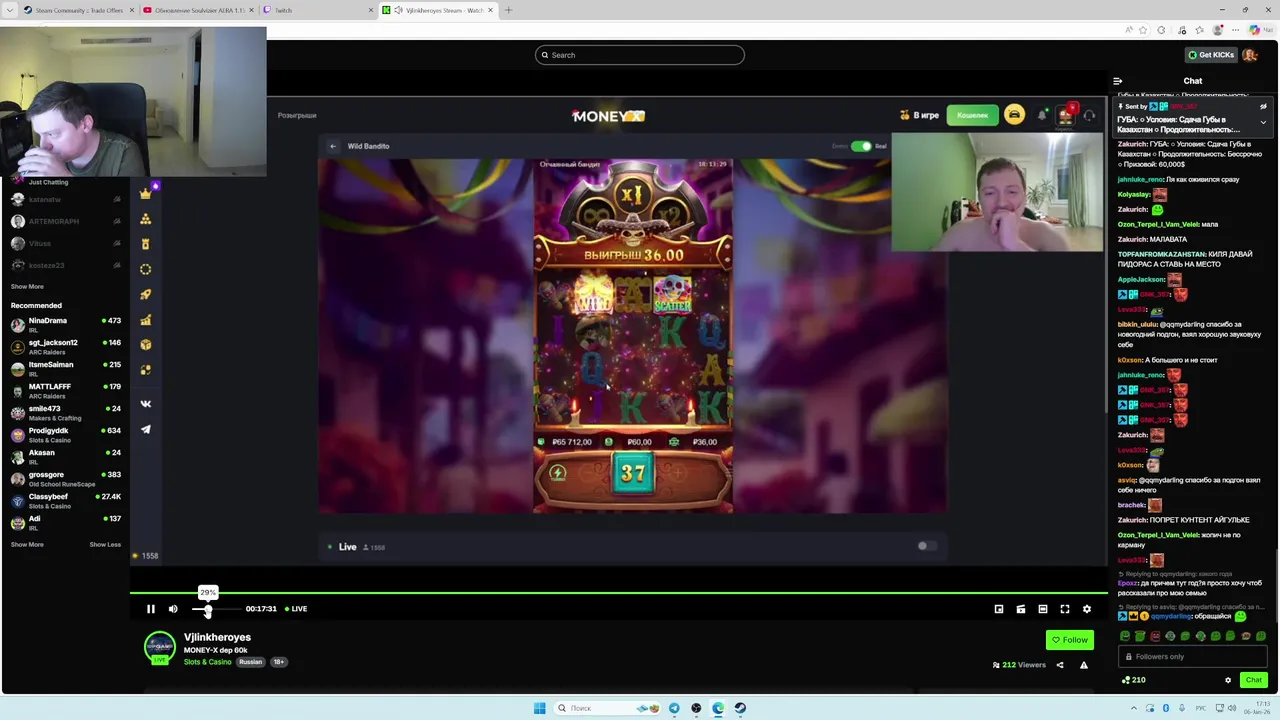Send message with the Chat button
The height and width of the screenshot is (720, 1280).
1253,680
